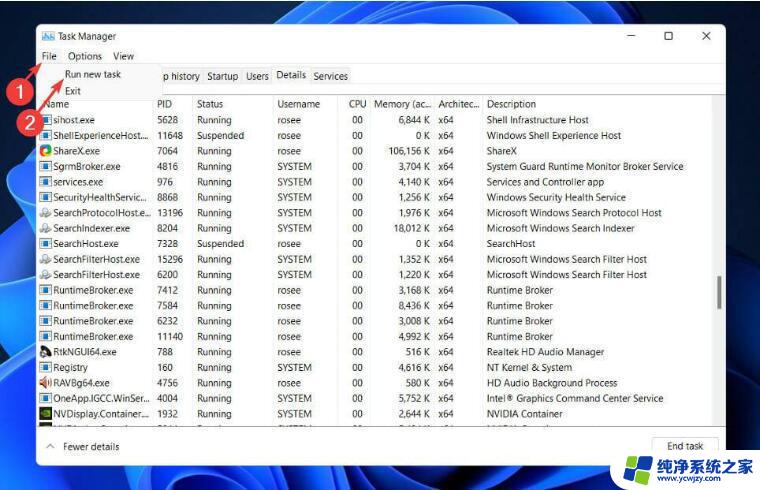760x490 pixels.
Task: Switch to the Users tab
Action: click(x=257, y=77)
